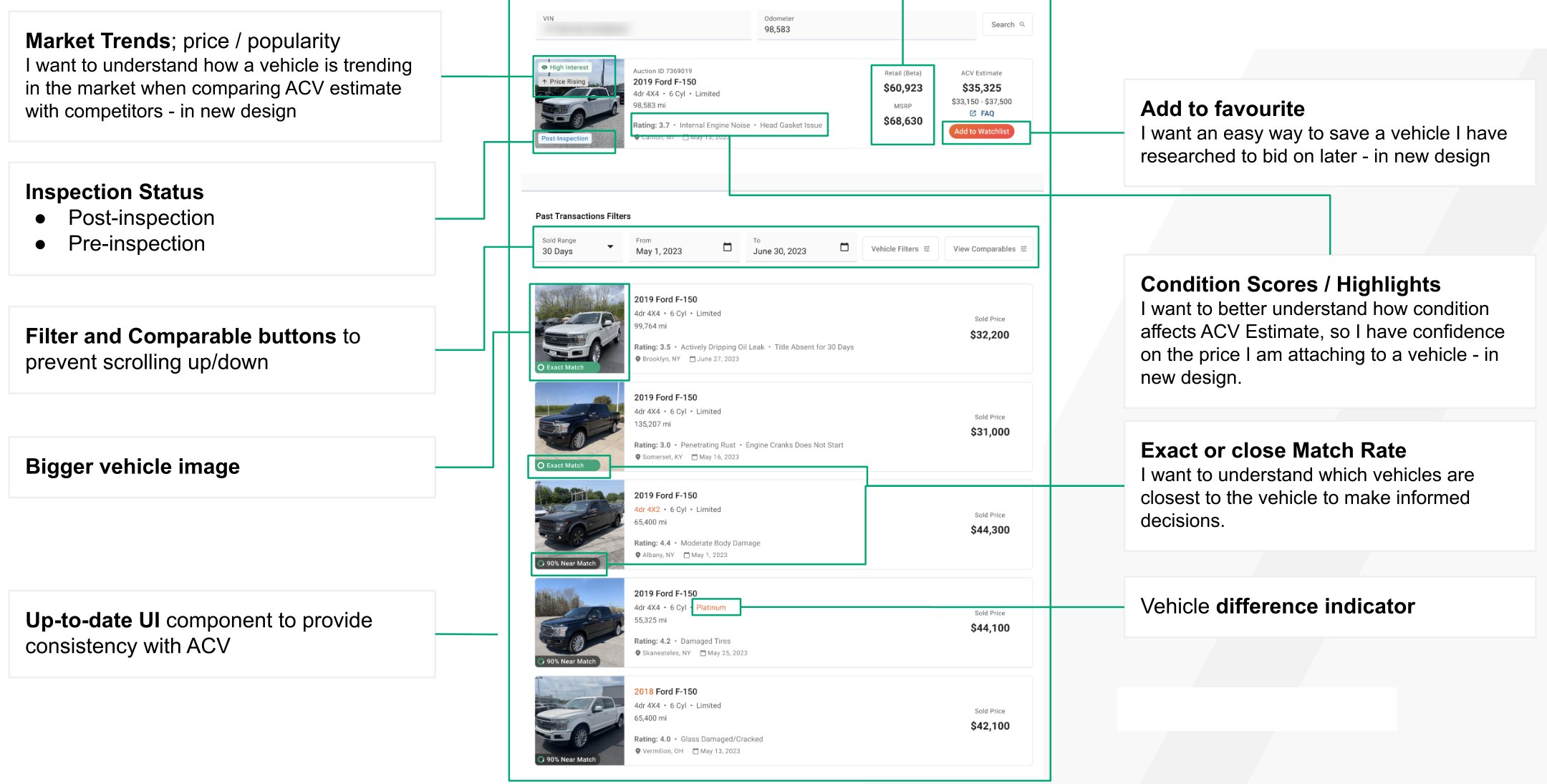This screenshot has width=1547, height=784.
Task: Open the From date calendar icon
Action: click(x=727, y=248)
